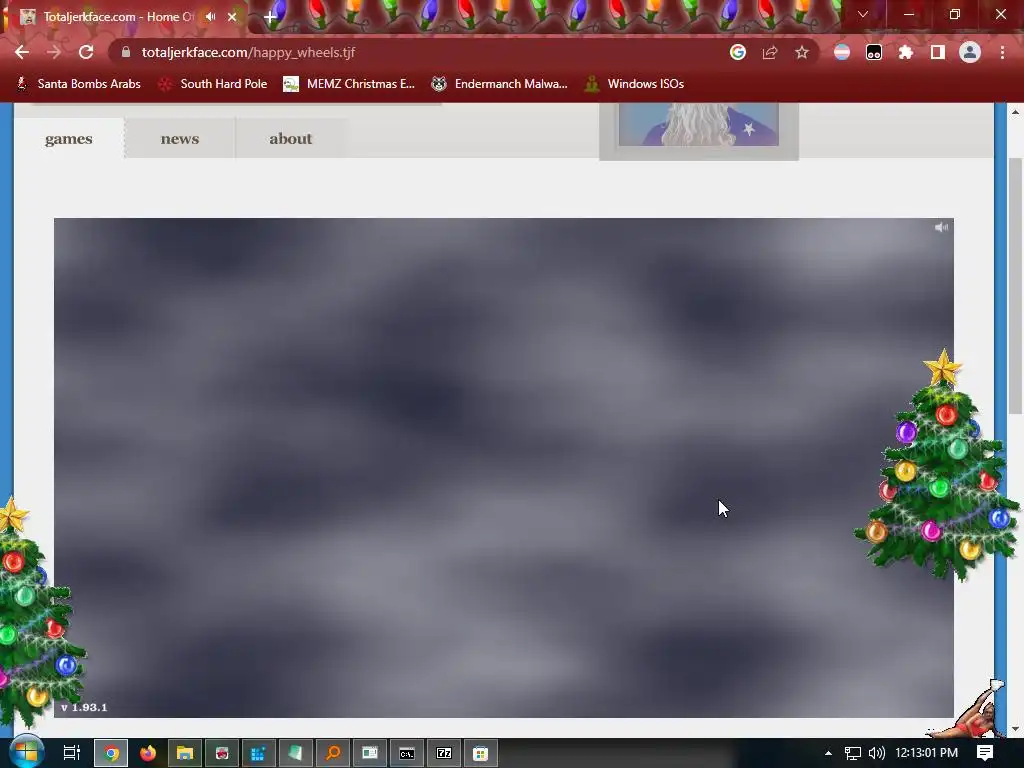This screenshot has height=768, width=1024.
Task: Open the green notebook taskbar app
Action: 296,753
